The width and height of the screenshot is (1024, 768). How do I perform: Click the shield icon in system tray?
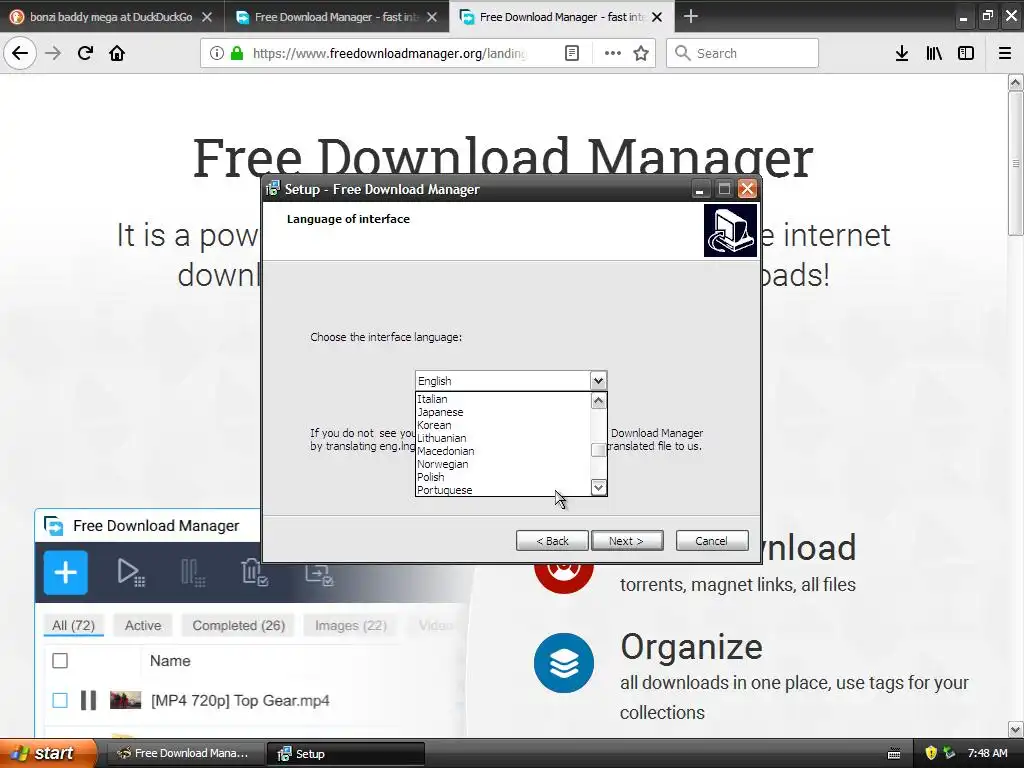coord(931,753)
